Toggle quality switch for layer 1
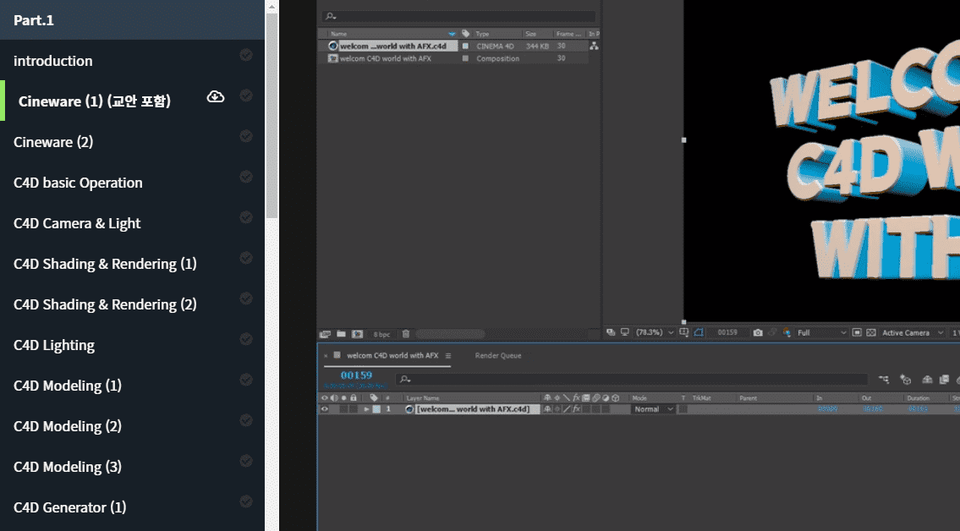Screen dimensions: 960x531 pyautogui.click(x=567, y=409)
